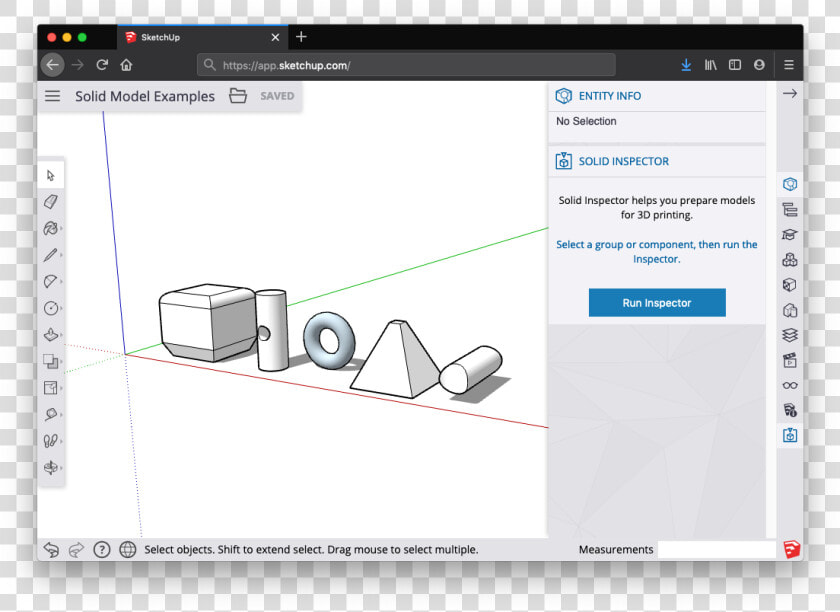This screenshot has width=840, height=612.
Task: Click the Redo arrow in status bar
Action: pyautogui.click(x=77, y=549)
